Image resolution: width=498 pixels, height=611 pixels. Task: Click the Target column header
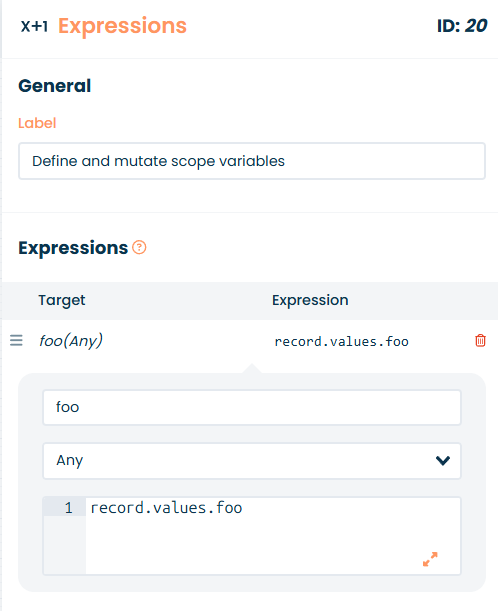pyautogui.click(x=62, y=300)
